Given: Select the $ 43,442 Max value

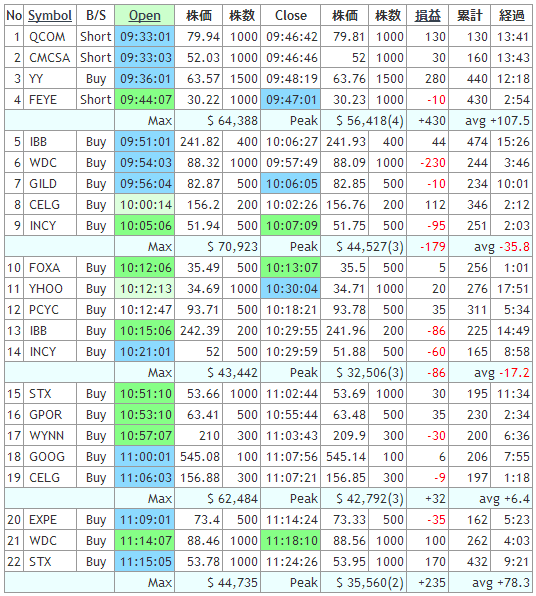Looking at the screenshot, I should (218, 373).
